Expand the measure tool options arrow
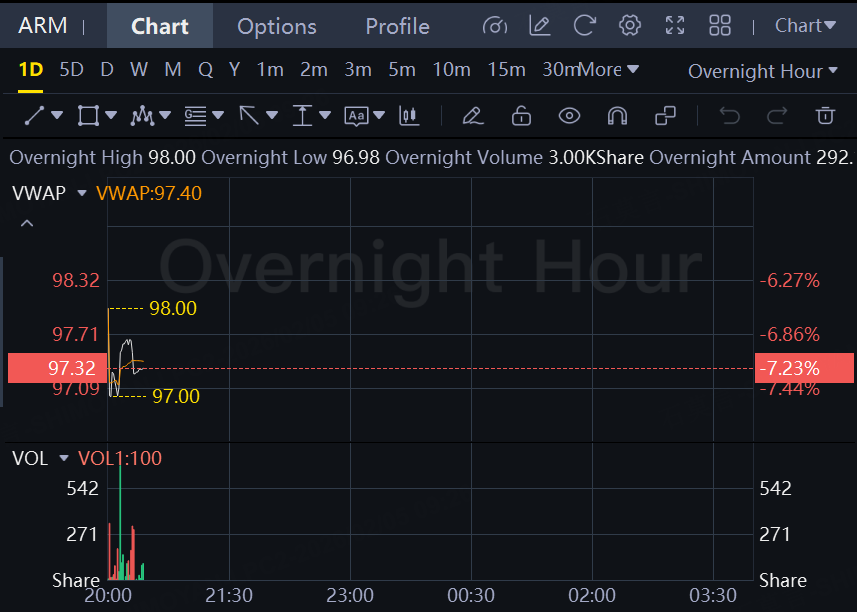This screenshot has width=857, height=612. (325, 115)
